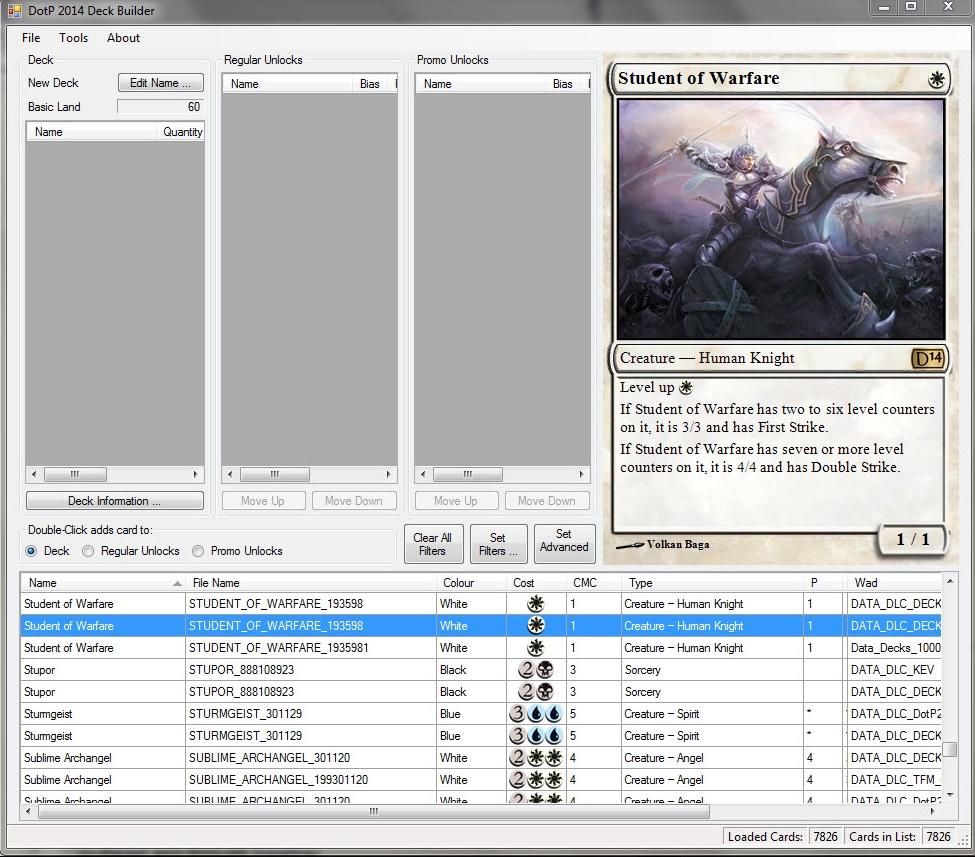Open Set Filters dialog
The width and height of the screenshot is (975, 857).
[498, 544]
